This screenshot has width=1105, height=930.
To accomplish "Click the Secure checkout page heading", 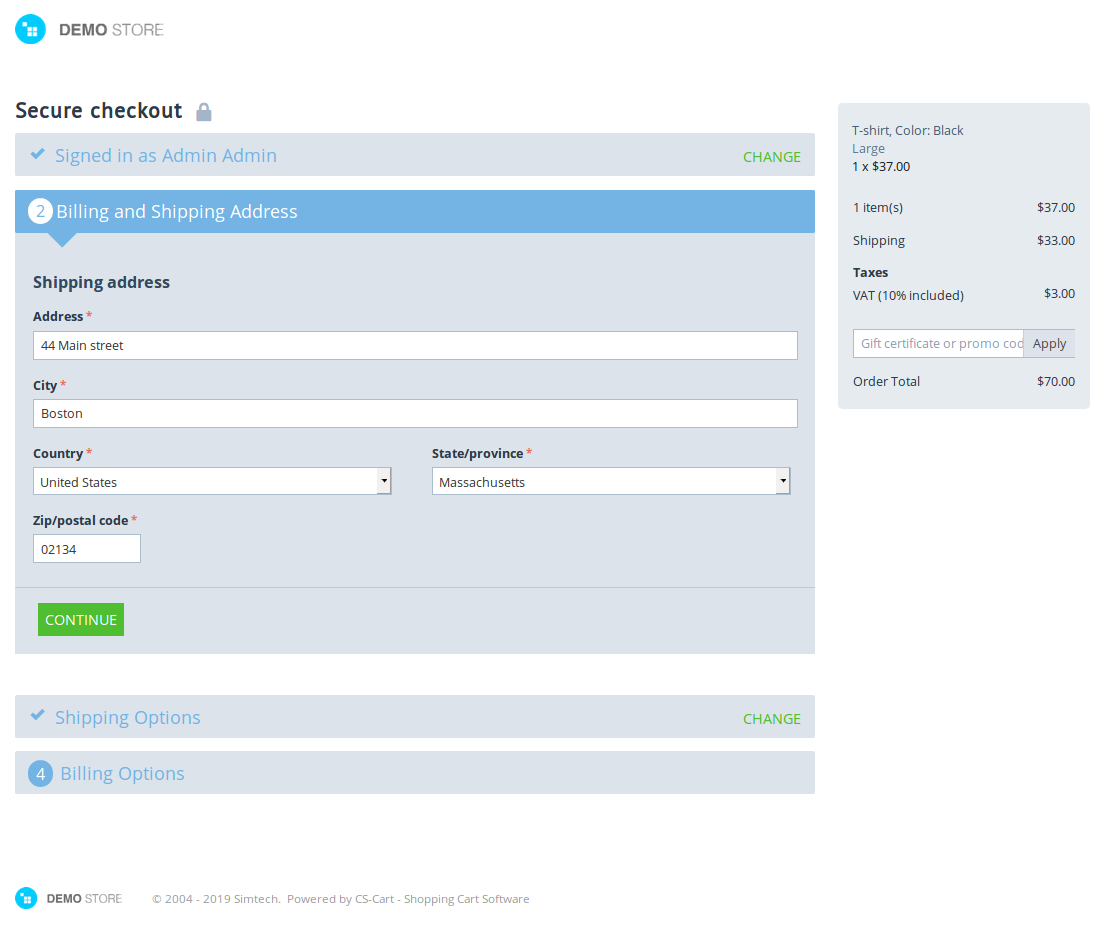I will [x=99, y=111].
